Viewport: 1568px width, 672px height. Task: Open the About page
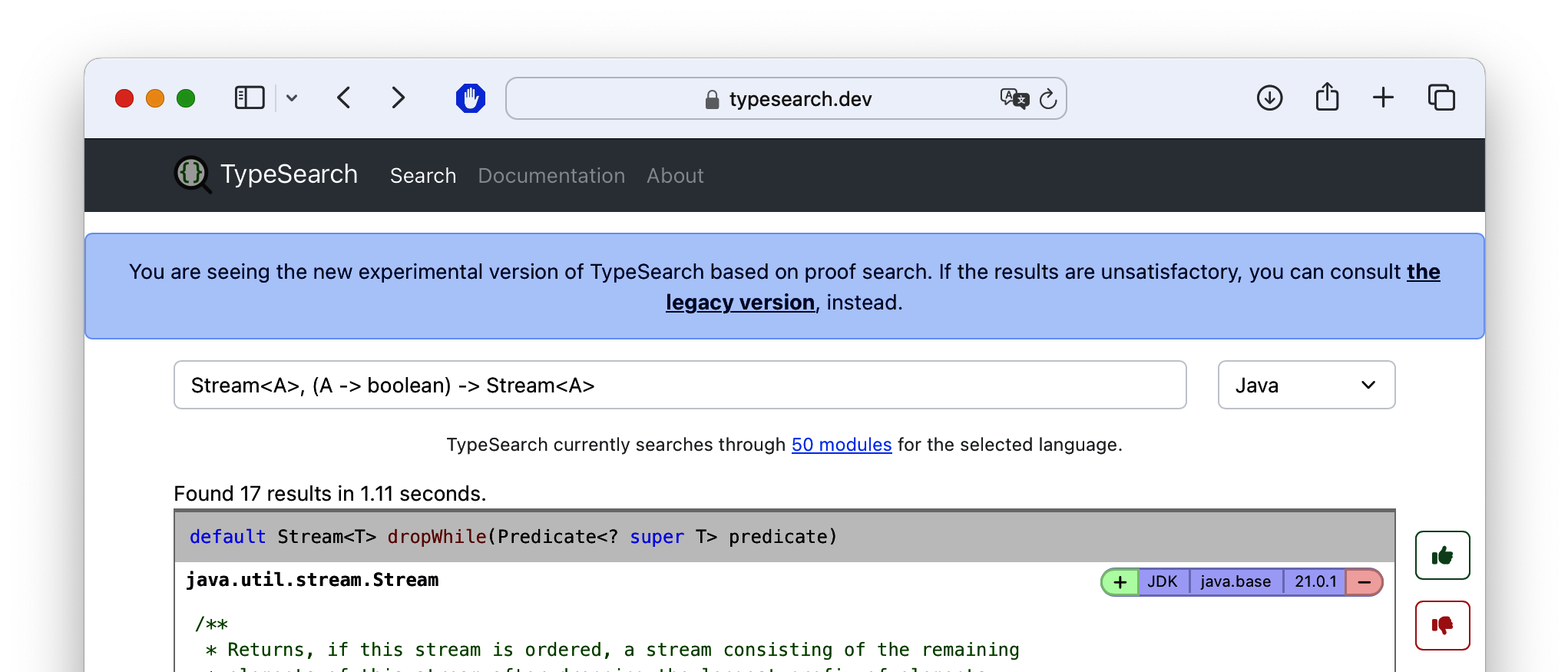click(x=674, y=176)
